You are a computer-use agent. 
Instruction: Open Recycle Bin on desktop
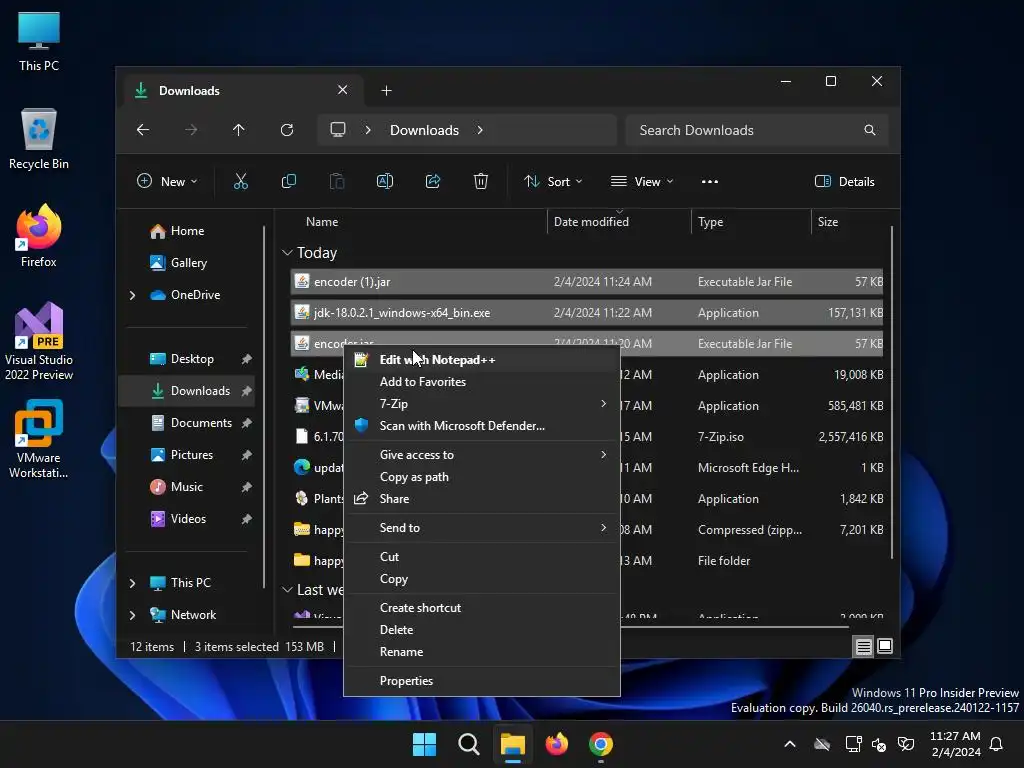39,138
